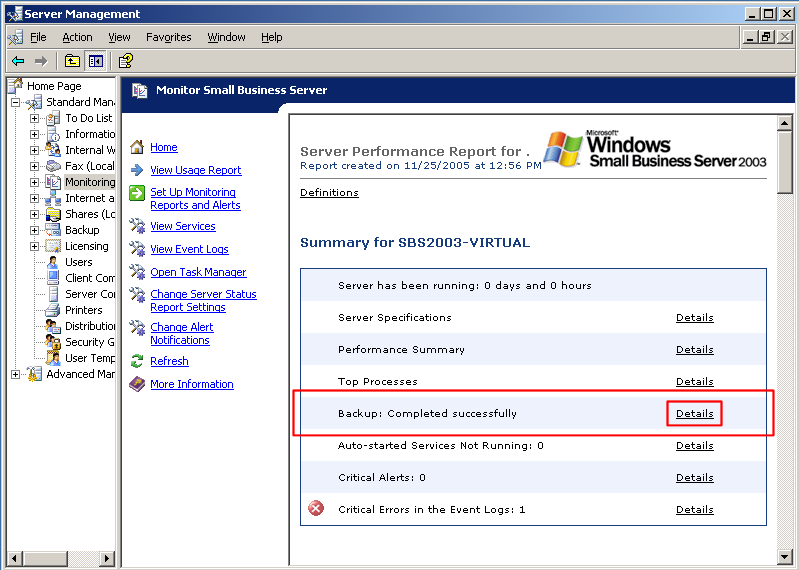Click the red critical error icon
The image size is (799, 570).
[316, 508]
